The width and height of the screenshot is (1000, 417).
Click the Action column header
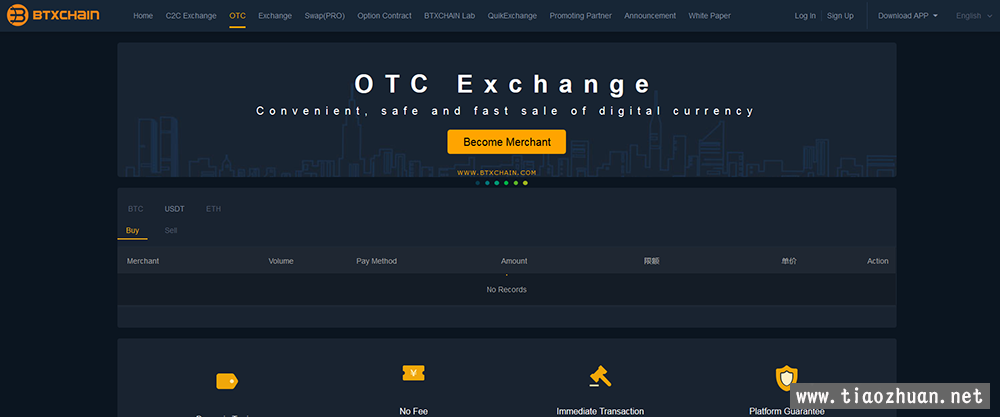[x=878, y=261]
